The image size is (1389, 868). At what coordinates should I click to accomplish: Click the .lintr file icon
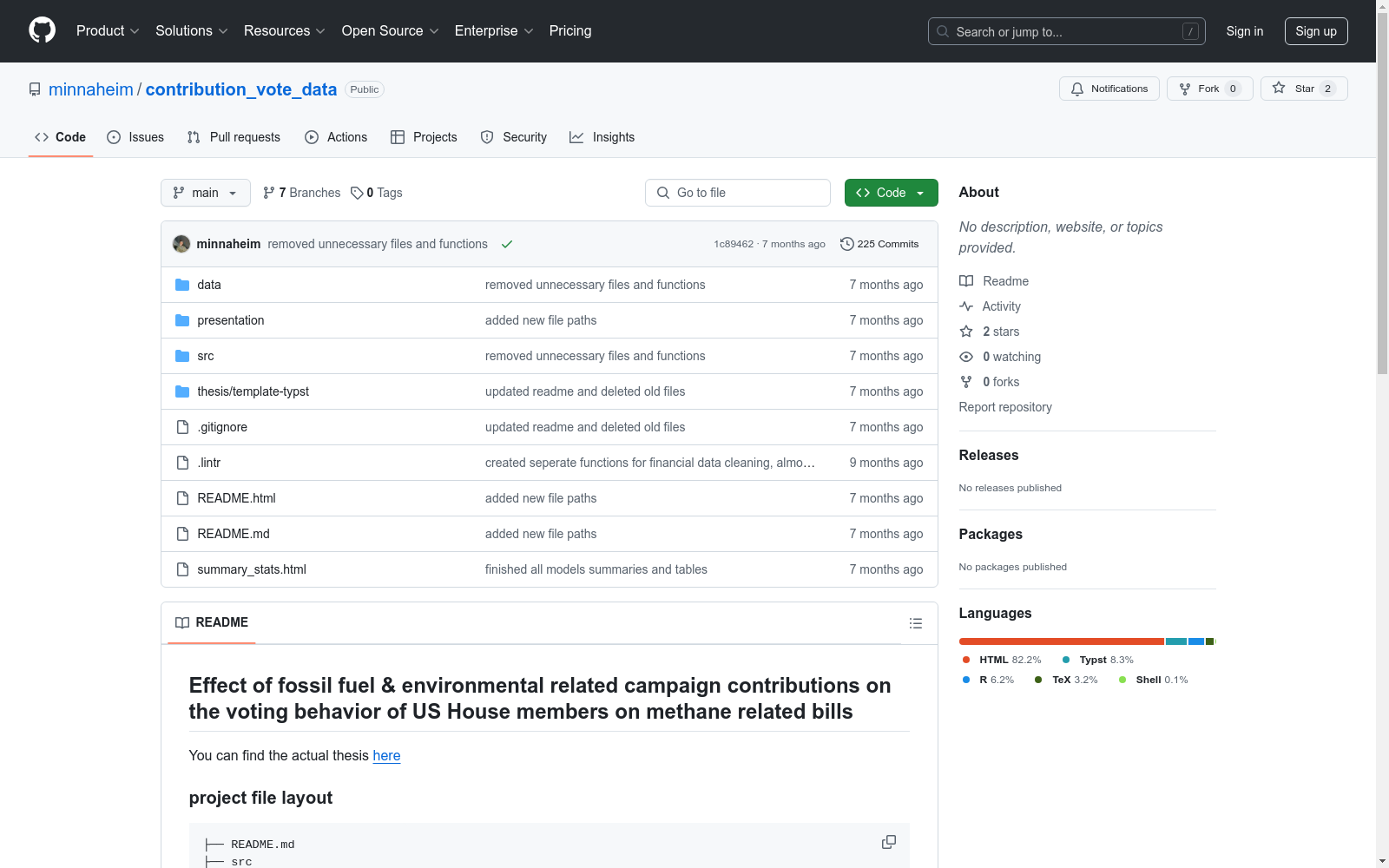point(182,463)
